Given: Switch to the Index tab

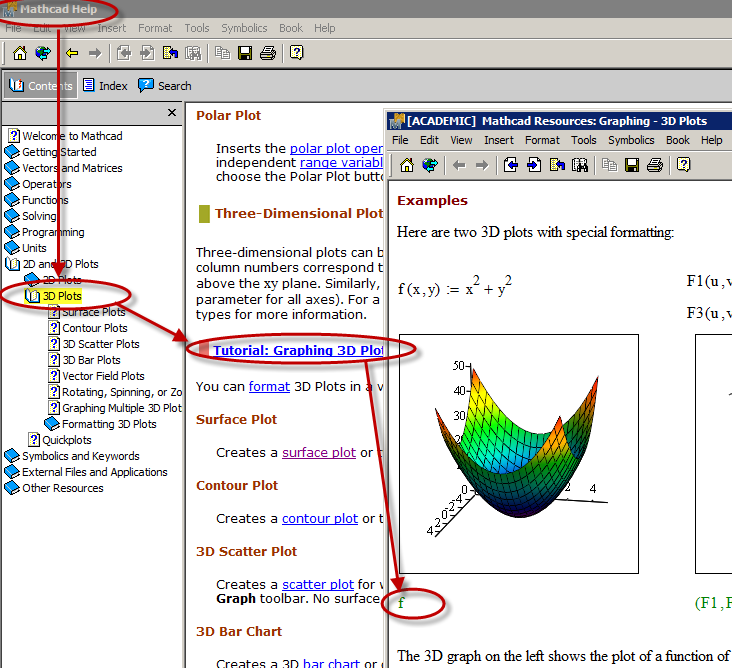Looking at the screenshot, I should tap(105, 86).
